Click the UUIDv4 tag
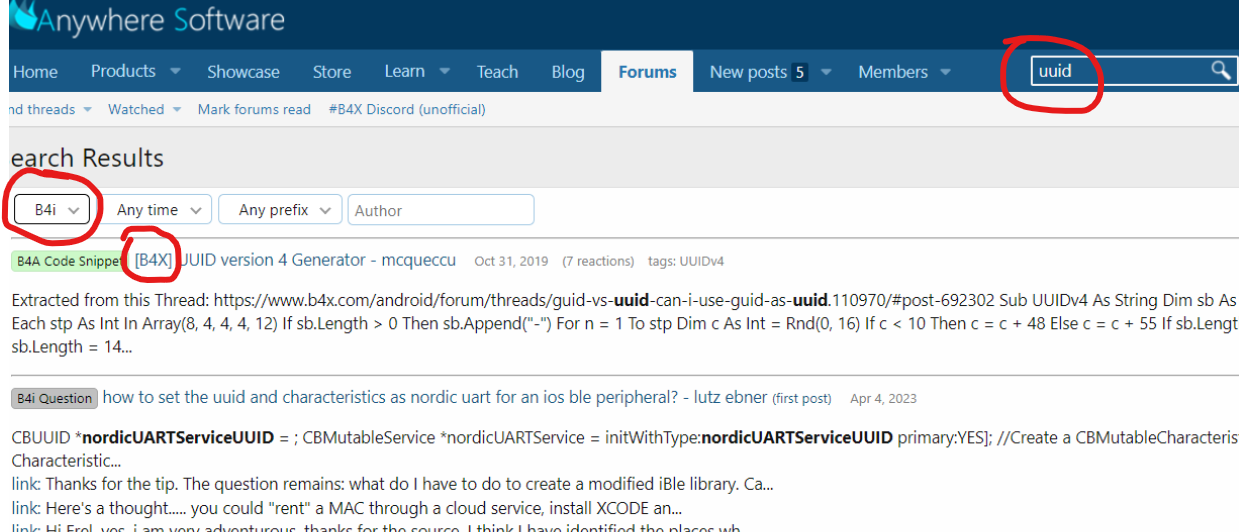The width and height of the screenshot is (1239, 532). [x=701, y=261]
